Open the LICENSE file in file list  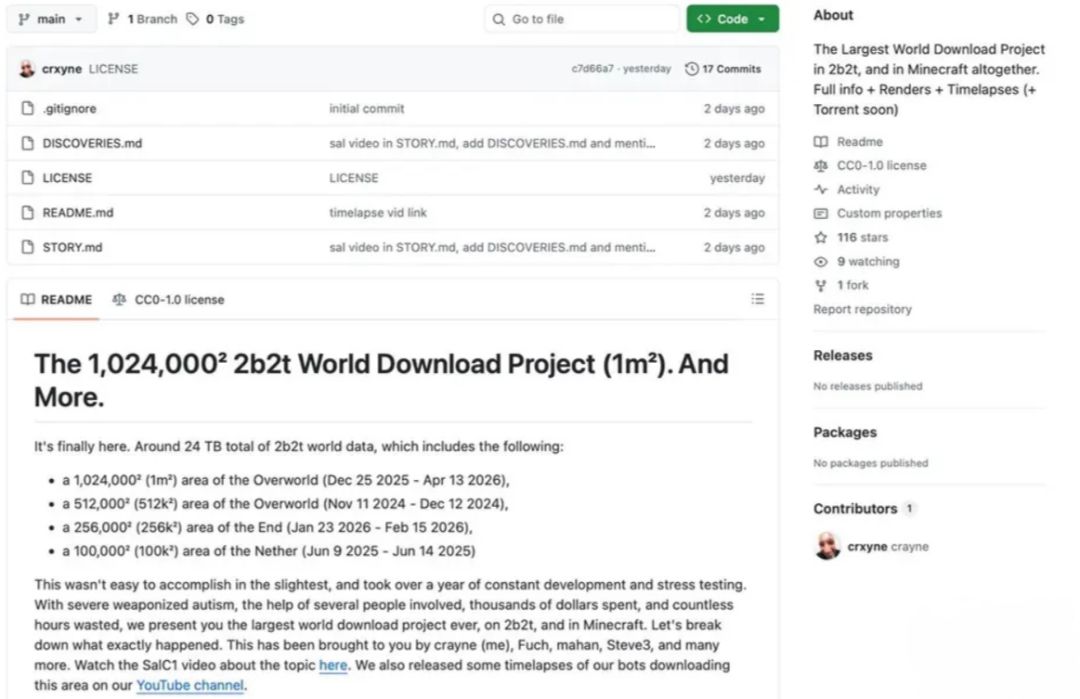point(67,178)
